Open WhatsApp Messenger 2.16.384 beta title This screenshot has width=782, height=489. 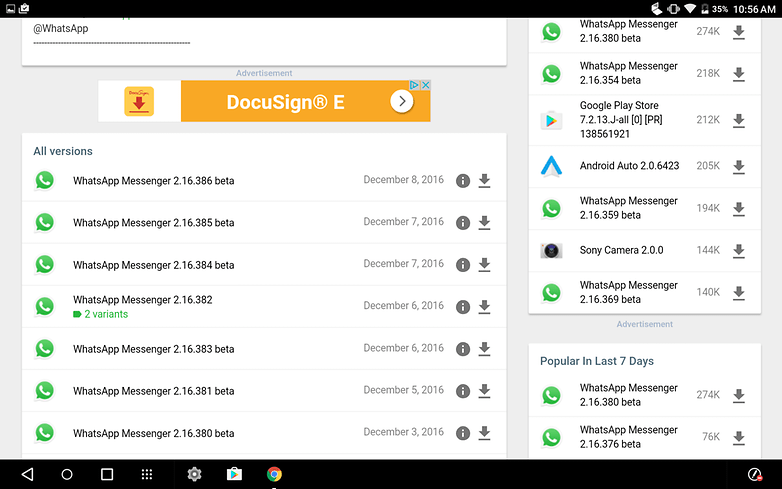pyautogui.click(x=154, y=265)
